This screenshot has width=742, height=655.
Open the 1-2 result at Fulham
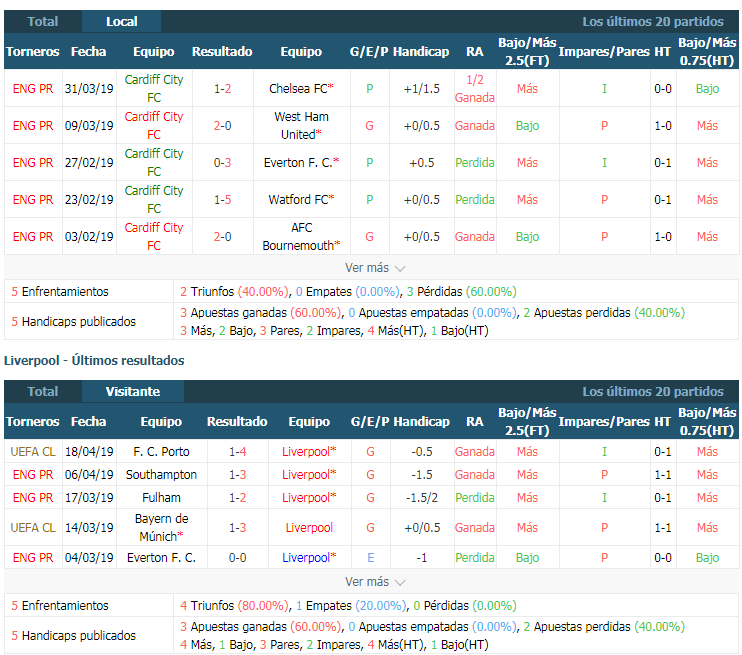238,497
